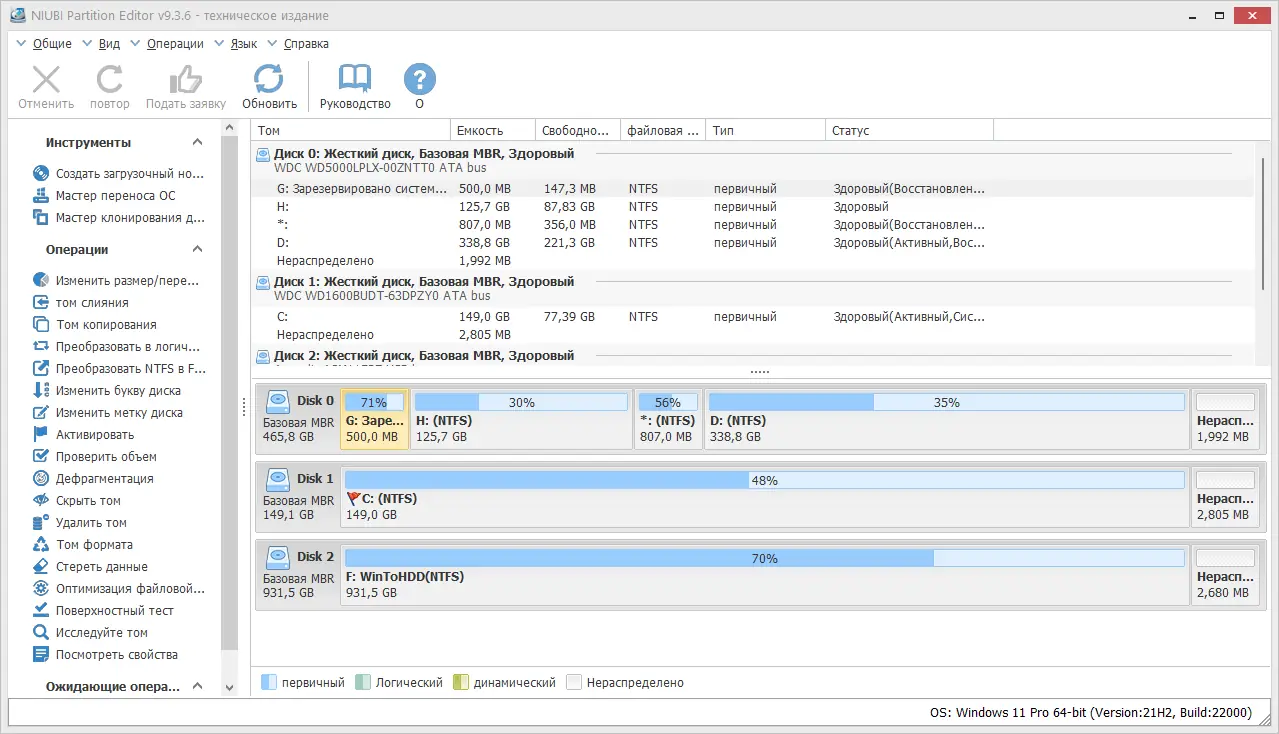Screen dimensions: 1279x734
Task: Select D: (NTFS) partition block on Disk 0
Action: tap(946, 420)
